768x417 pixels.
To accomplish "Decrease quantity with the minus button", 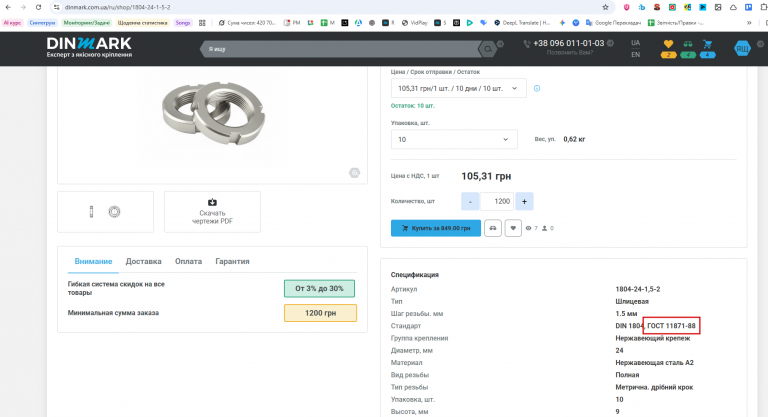I will pyautogui.click(x=470, y=201).
